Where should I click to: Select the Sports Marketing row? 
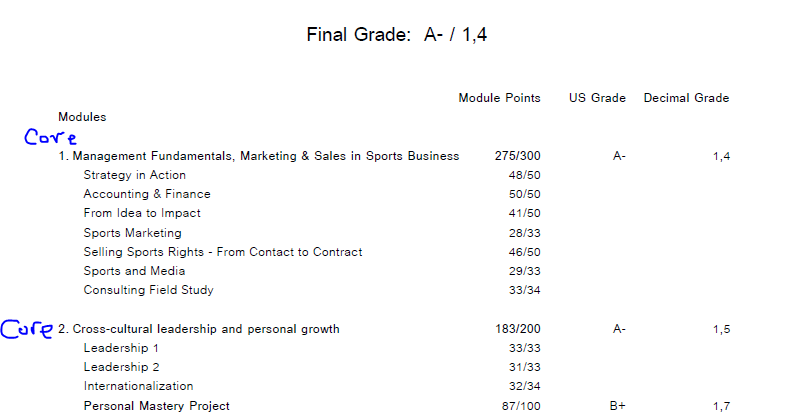click(312, 233)
